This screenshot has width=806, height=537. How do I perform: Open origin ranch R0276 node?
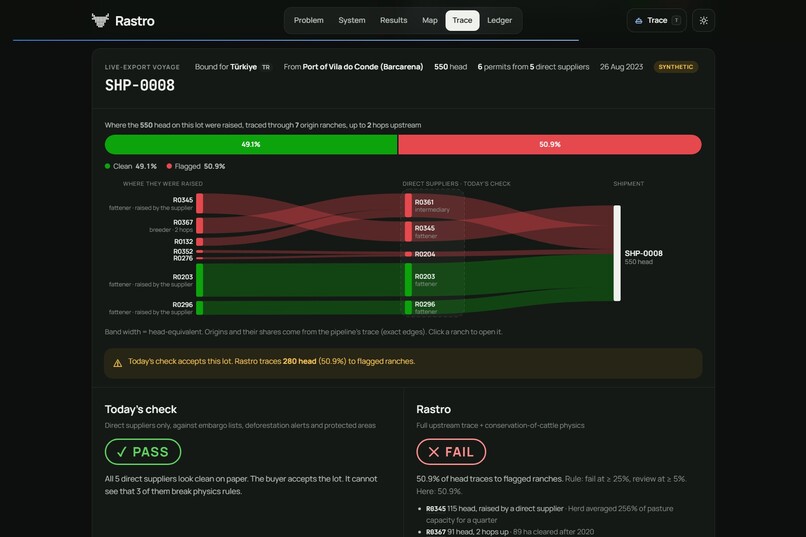(x=199, y=258)
